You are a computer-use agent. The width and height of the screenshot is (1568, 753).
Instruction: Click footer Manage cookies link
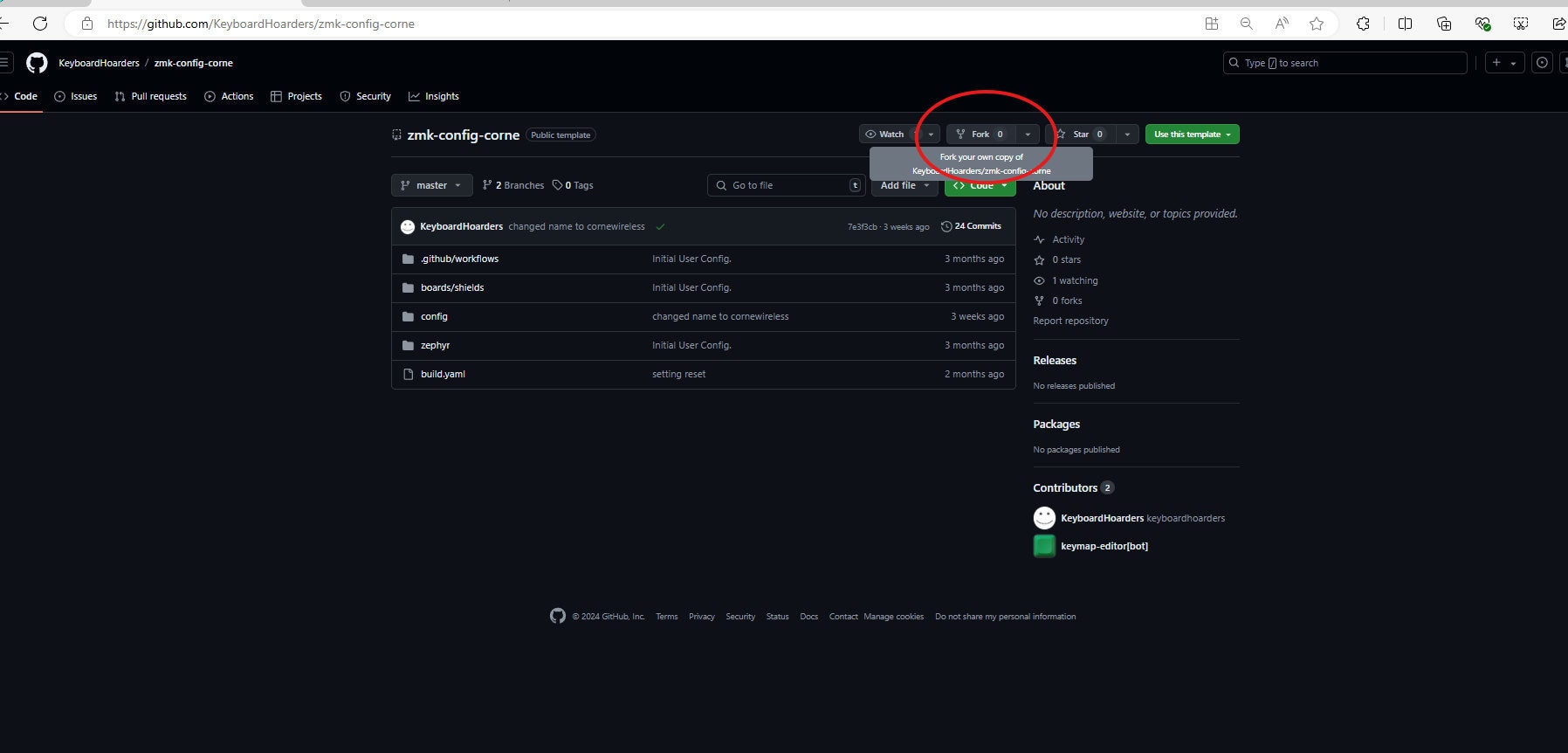click(894, 617)
